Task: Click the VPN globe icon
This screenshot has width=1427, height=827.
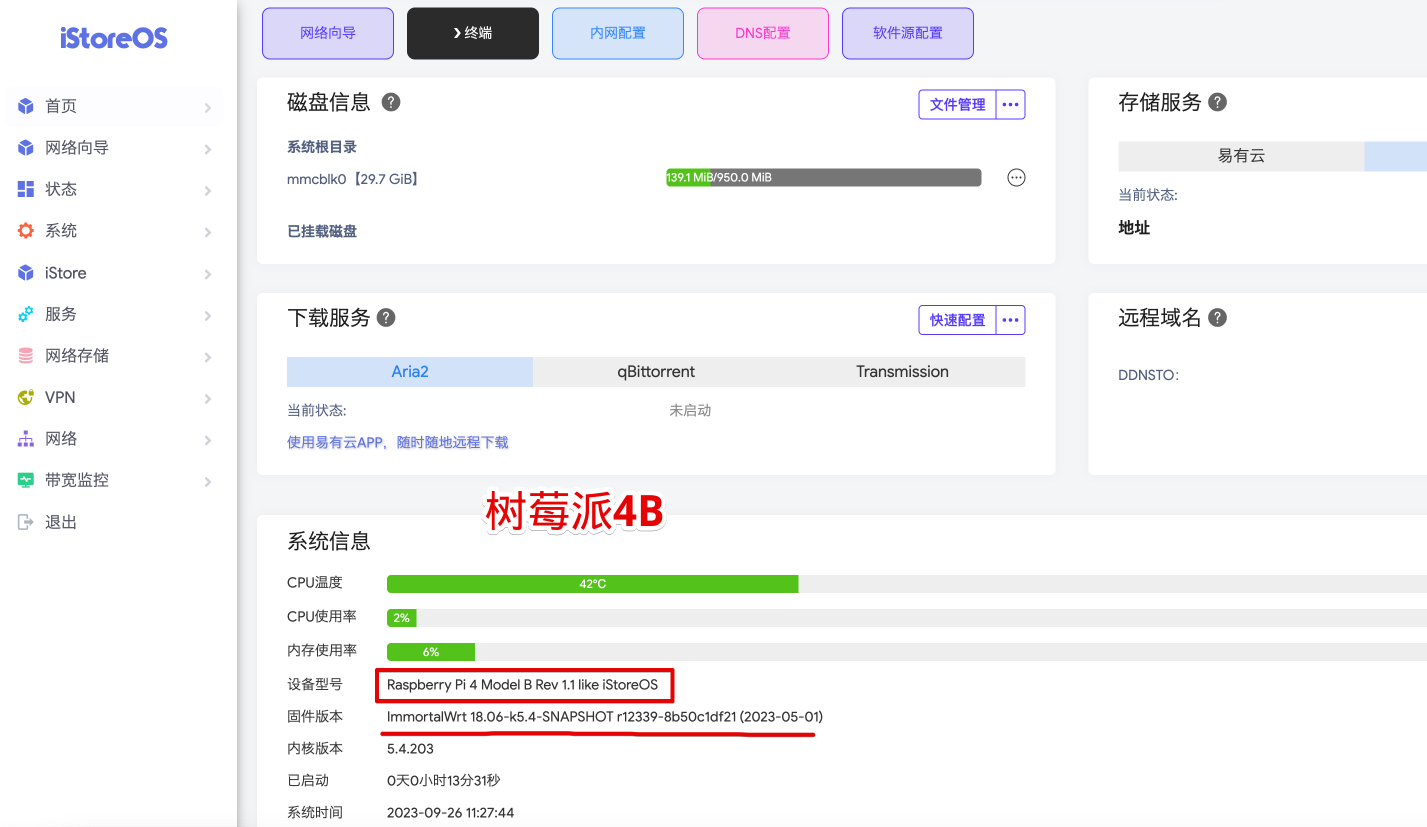Action: pos(23,397)
